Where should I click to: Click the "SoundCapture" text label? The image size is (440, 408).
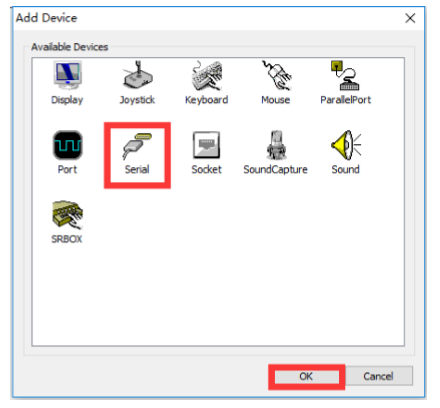pyautogui.click(x=275, y=169)
